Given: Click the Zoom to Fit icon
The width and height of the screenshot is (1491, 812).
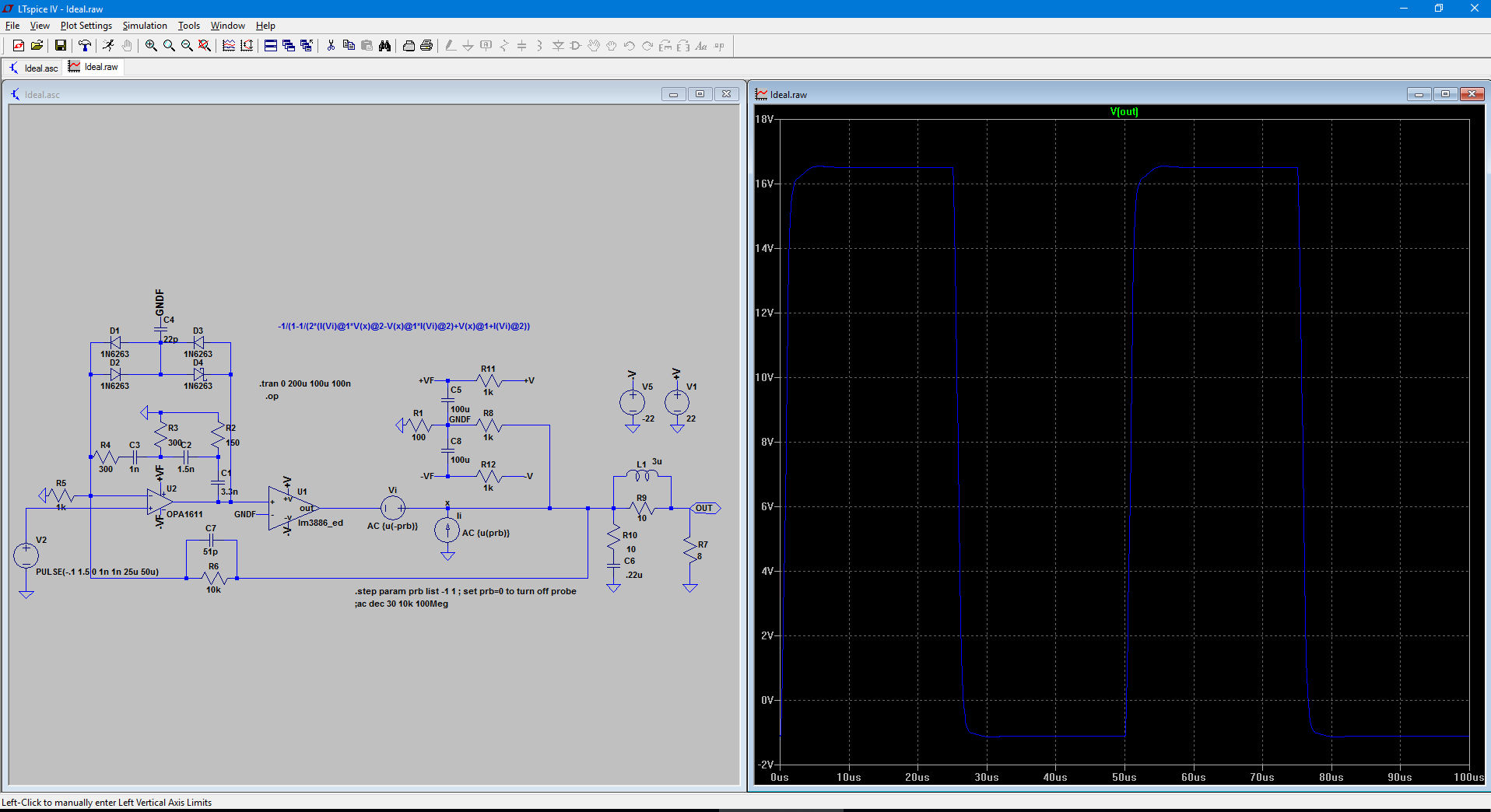Looking at the screenshot, I should pyautogui.click(x=205, y=46).
